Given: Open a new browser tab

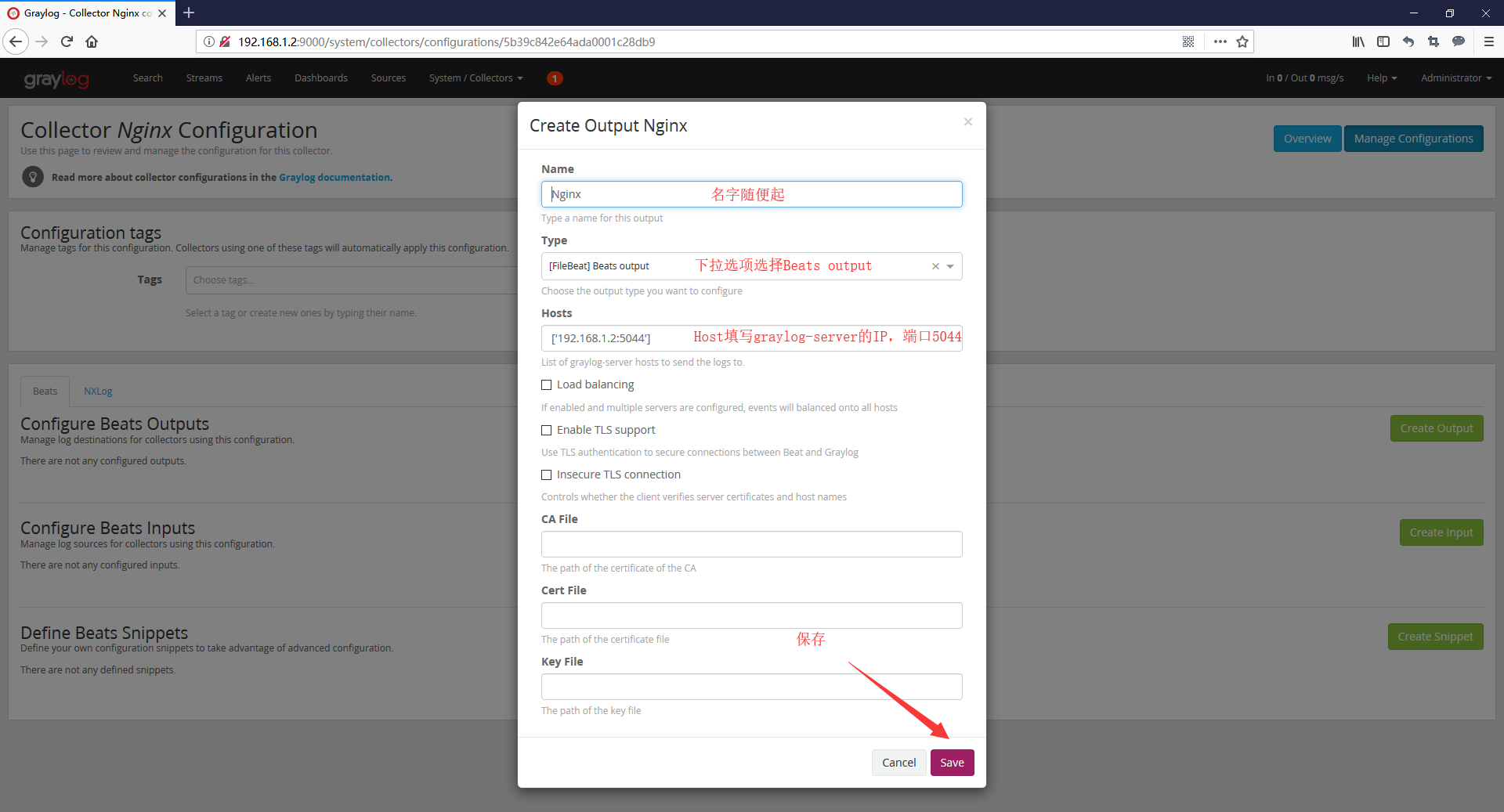Looking at the screenshot, I should [189, 13].
